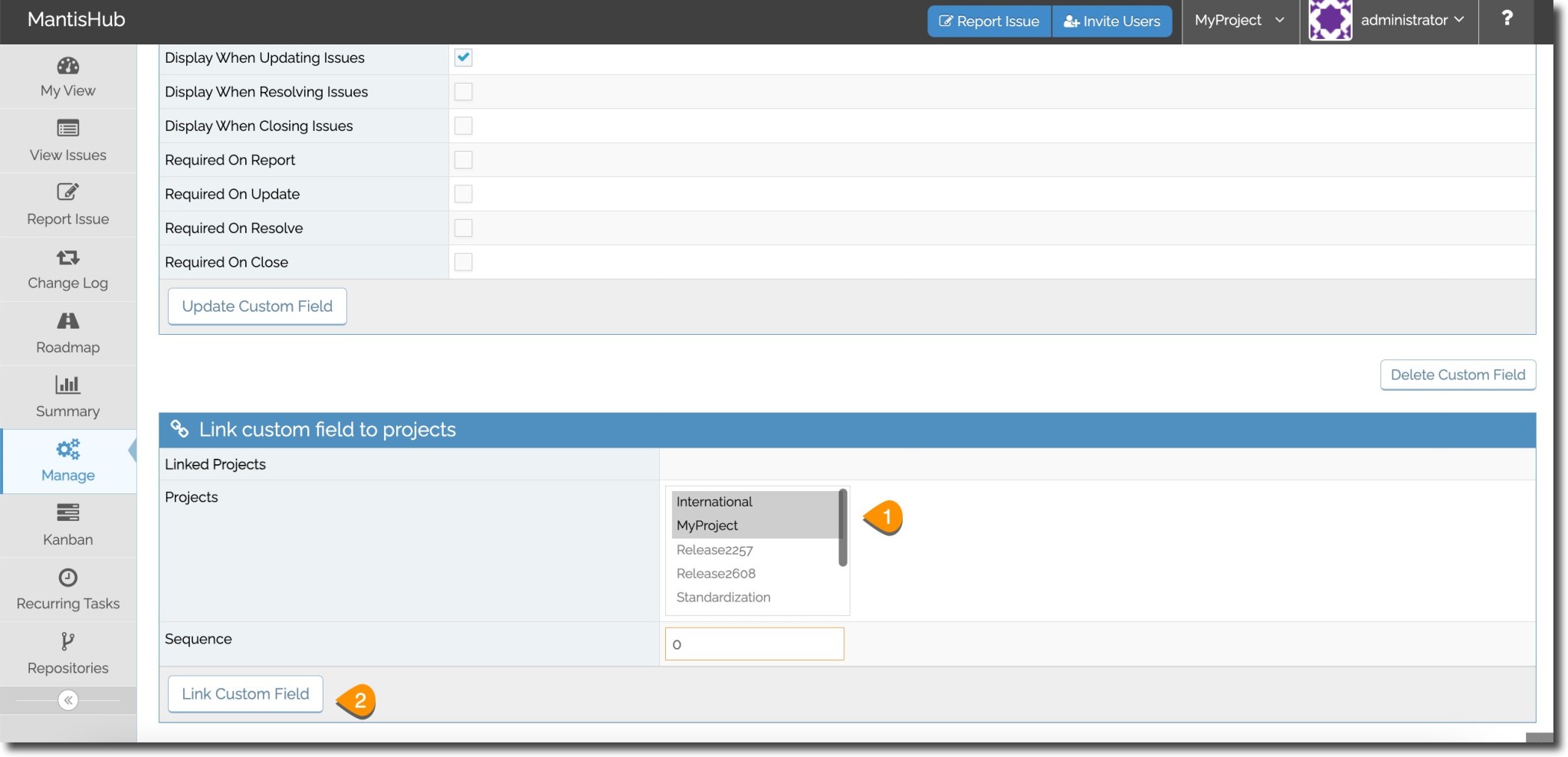Check the Required On Report option
1568x757 pixels.
(x=462, y=159)
